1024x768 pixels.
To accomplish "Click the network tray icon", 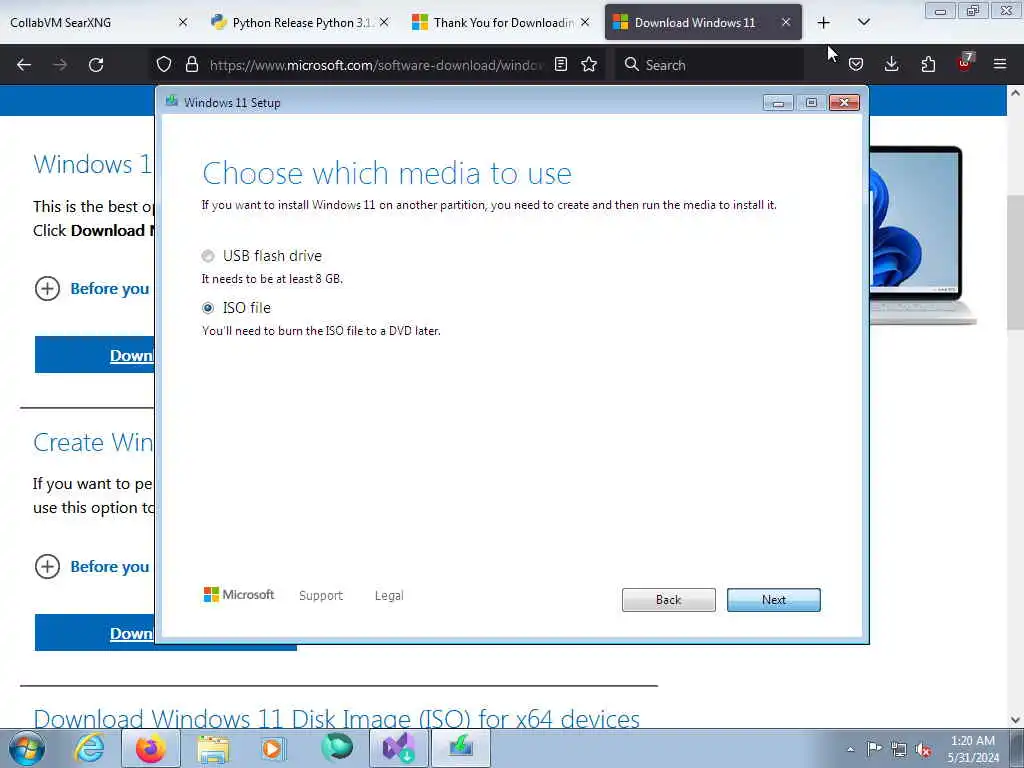I will 899,749.
